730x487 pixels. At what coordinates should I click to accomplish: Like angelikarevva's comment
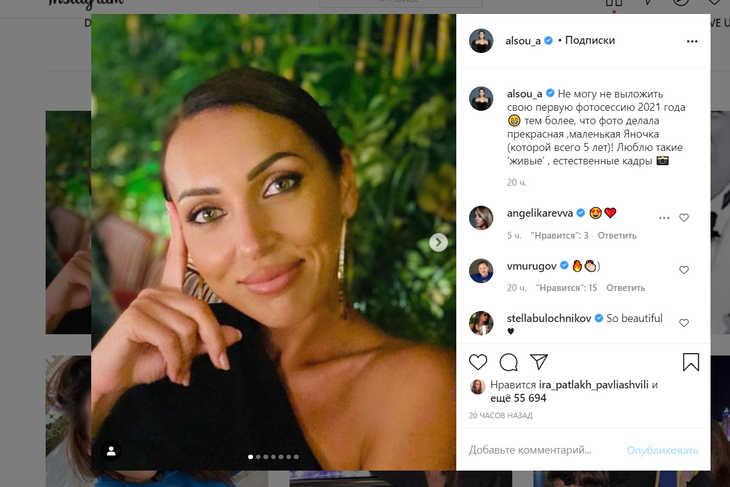point(684,217)
